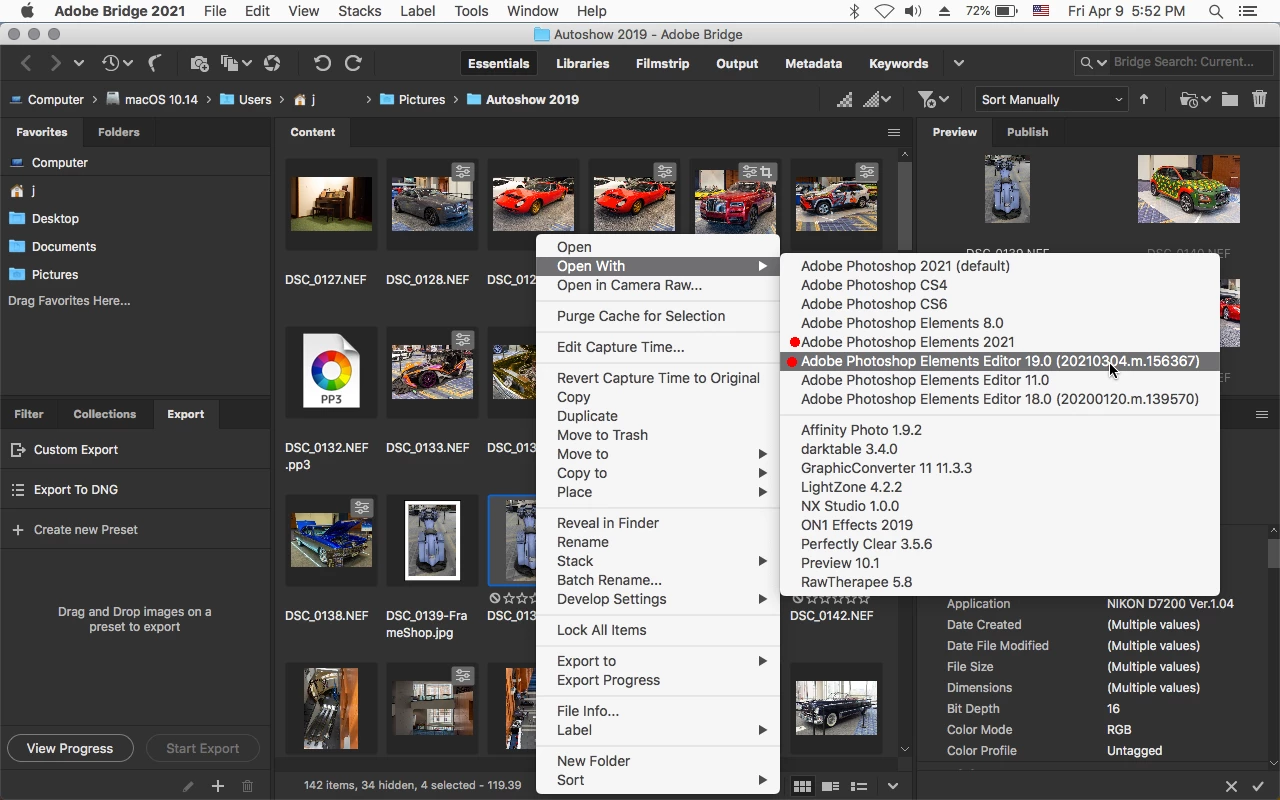Click the add new export preset plus icon
This screenshot has height=800, width=1280.
(x=217, y=786)
